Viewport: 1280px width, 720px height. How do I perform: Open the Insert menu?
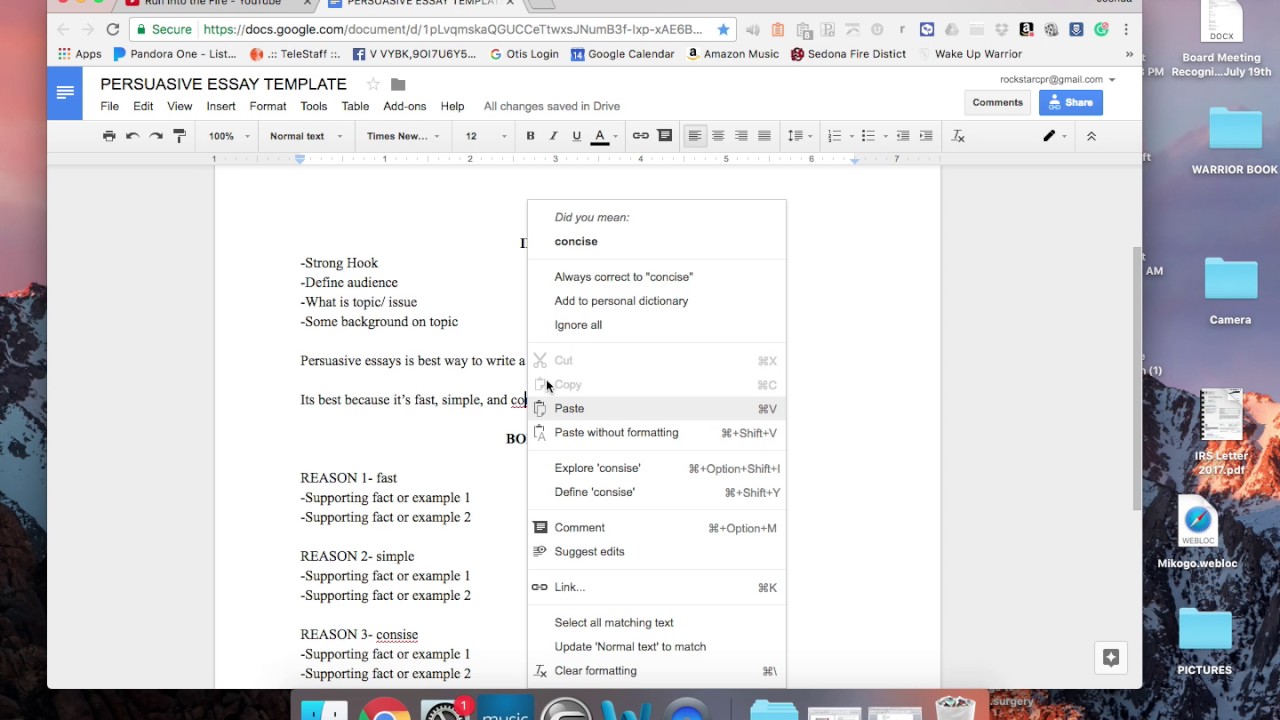tap(221, 106)
